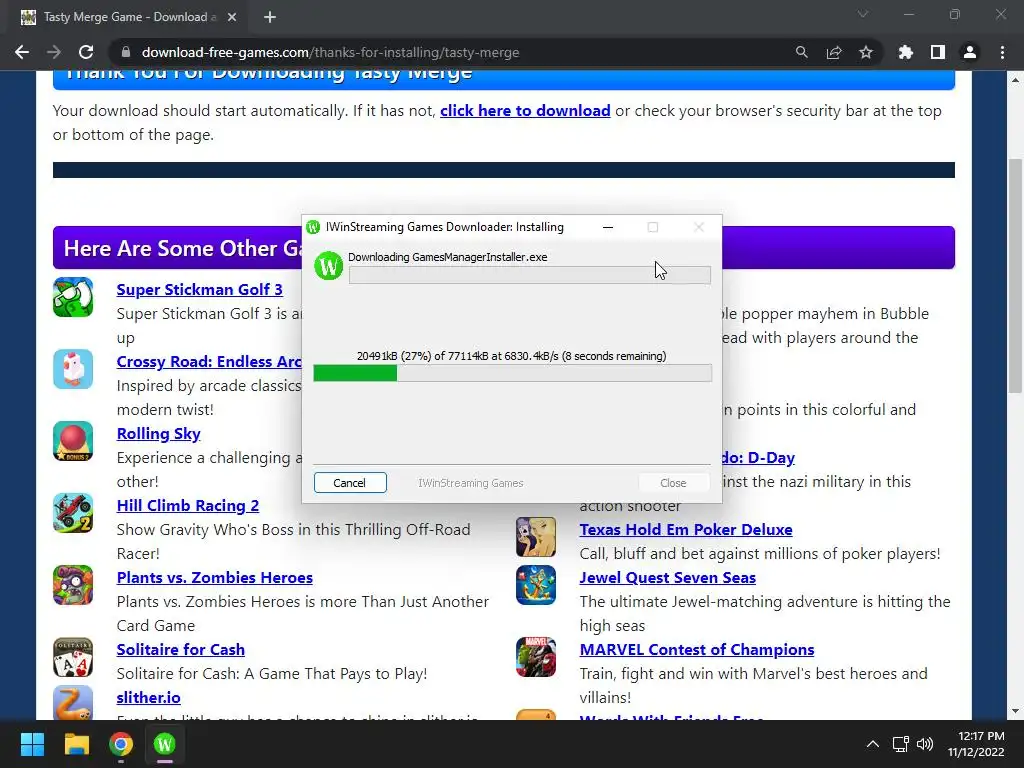Minimize the IWinStreaming Downloader dialog

click(x=608, y=227)
